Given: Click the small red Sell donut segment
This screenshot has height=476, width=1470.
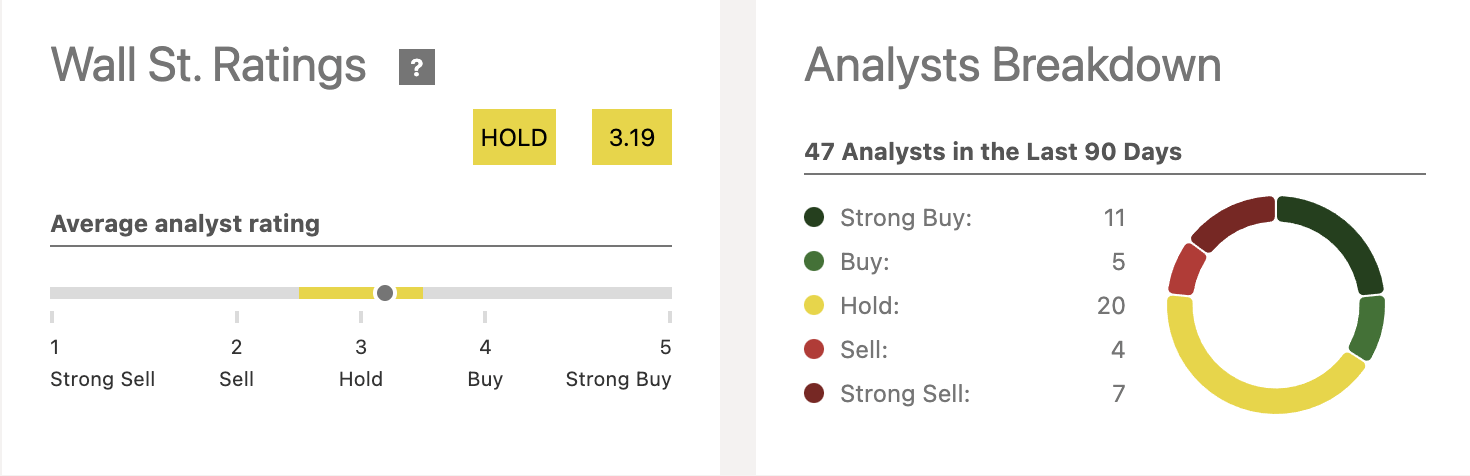Looking at the screenshot, I should tap(1186, 270).
